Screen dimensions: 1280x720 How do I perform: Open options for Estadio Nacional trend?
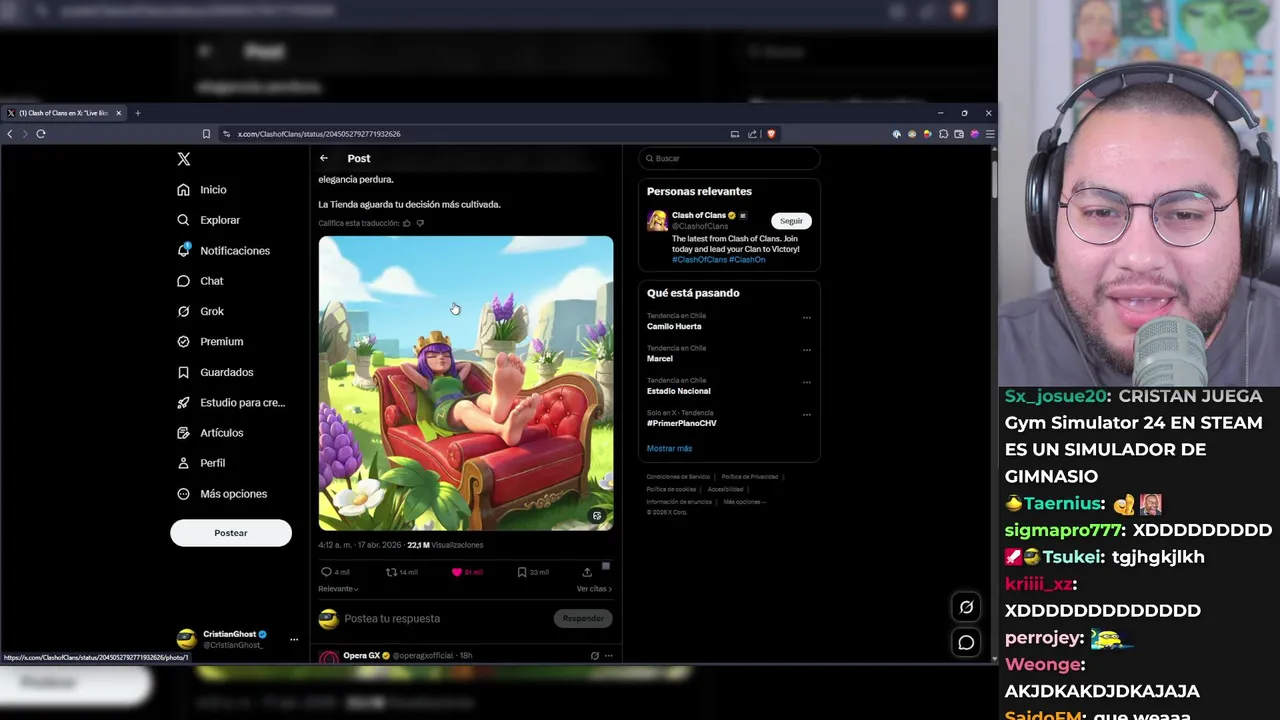[807, 382]
